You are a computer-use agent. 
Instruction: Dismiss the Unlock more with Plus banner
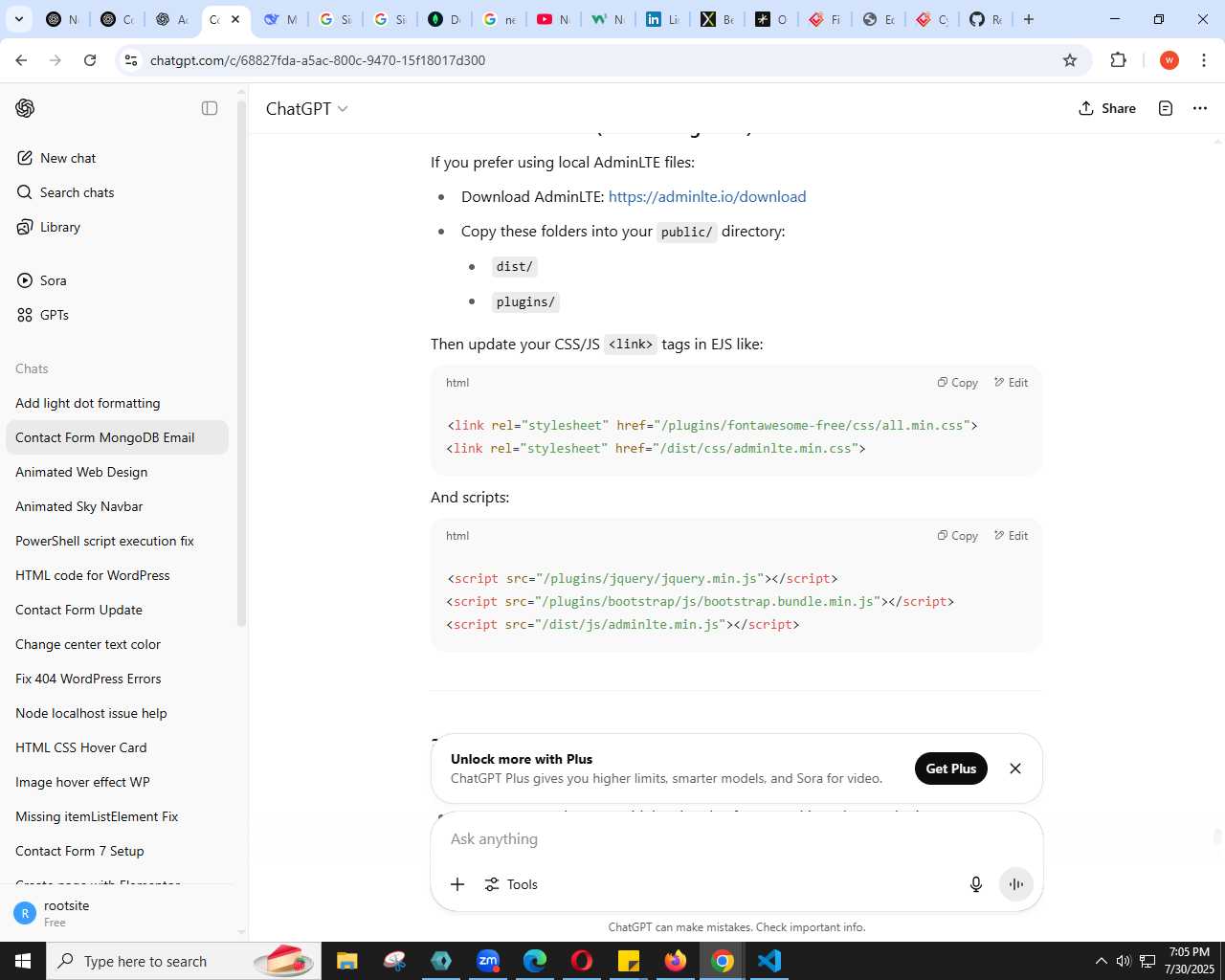[1015, 768]
